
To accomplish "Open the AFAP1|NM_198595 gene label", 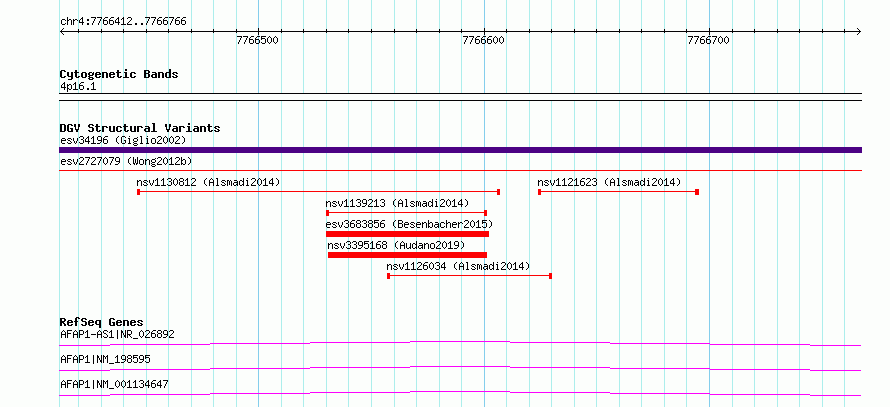I will [x=105, y=359].
